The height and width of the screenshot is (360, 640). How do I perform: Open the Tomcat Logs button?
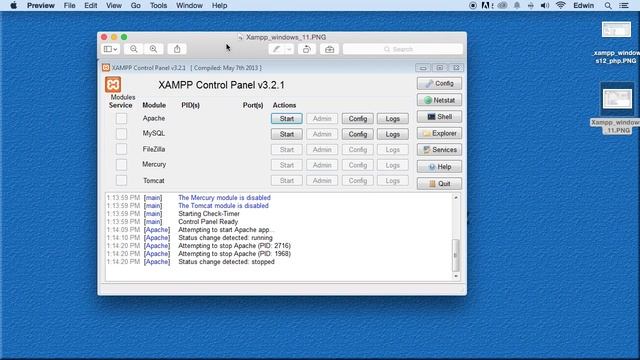click(x=393, y=180)
